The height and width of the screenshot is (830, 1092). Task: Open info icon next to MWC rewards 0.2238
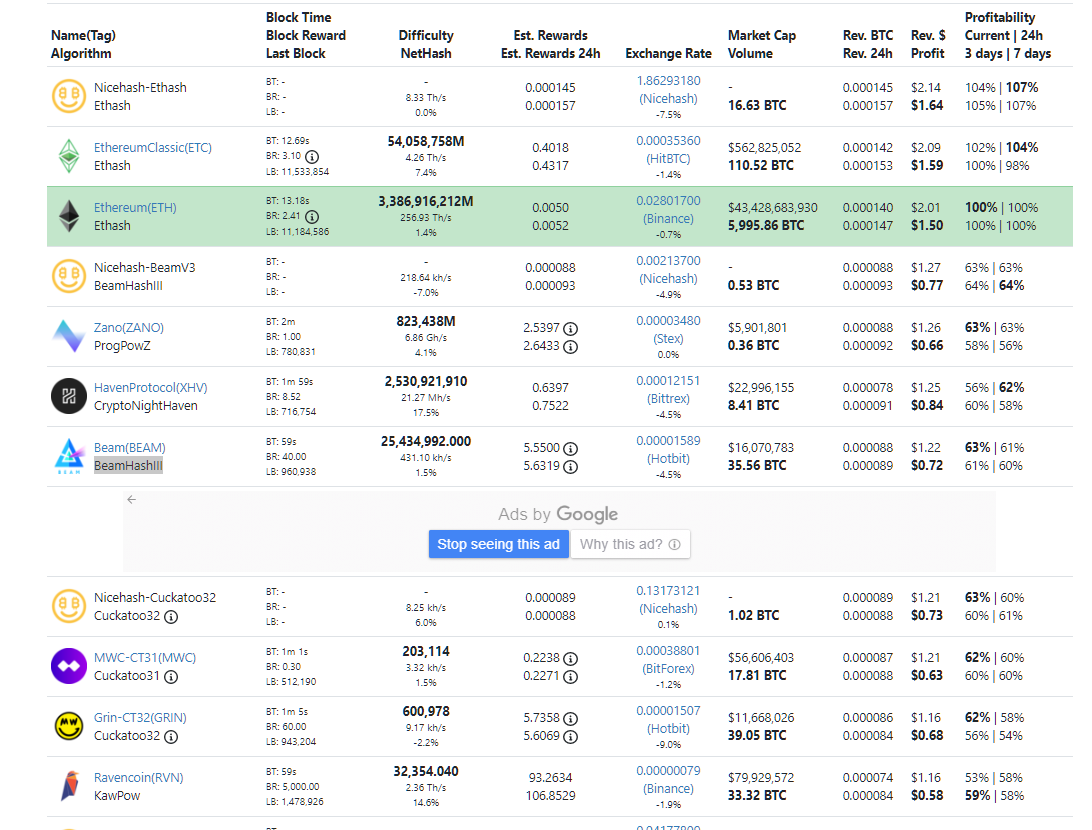point(570,659)
